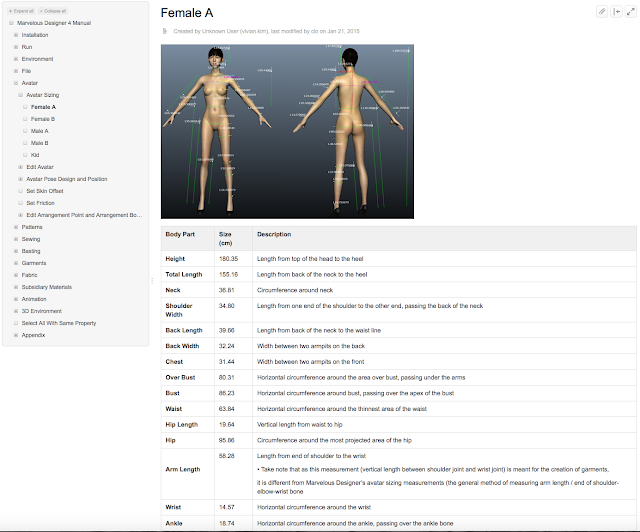Open Marvelous Designer 4 Manual page
This screenshot has height=532, width=640.
point(54,23)
